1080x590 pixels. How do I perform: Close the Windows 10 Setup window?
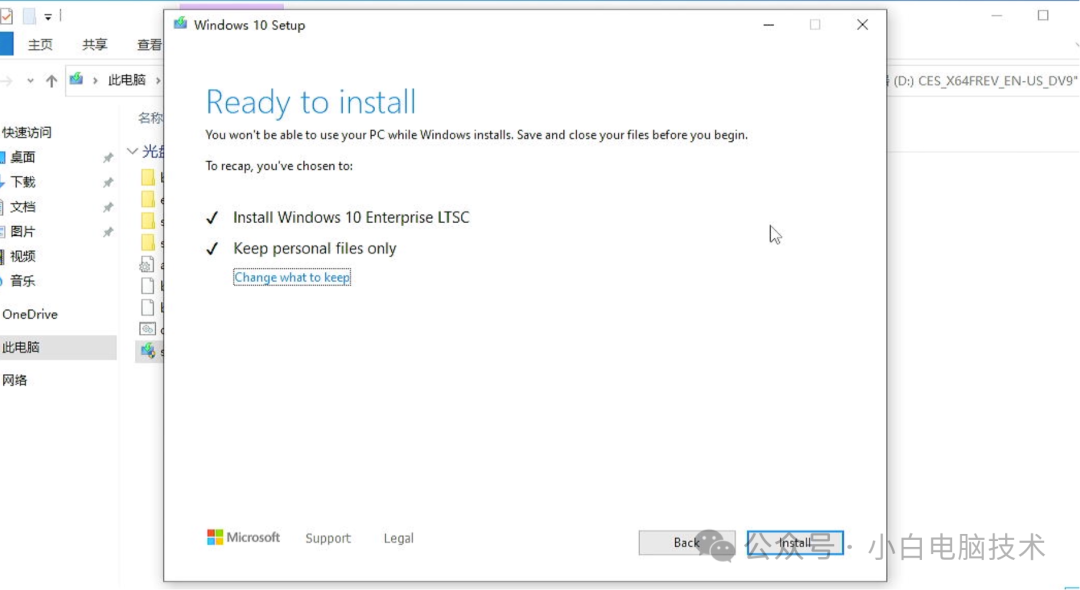tap(862, 25)
